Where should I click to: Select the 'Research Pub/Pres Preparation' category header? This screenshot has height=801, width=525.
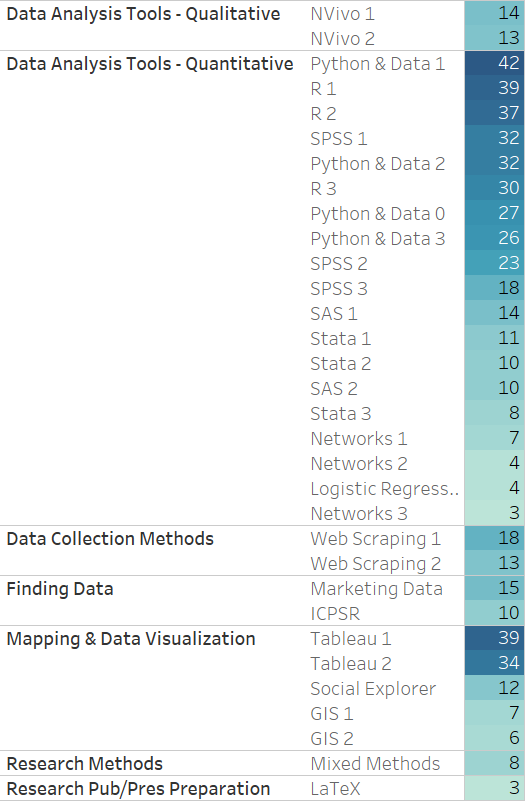coord(138,789)
